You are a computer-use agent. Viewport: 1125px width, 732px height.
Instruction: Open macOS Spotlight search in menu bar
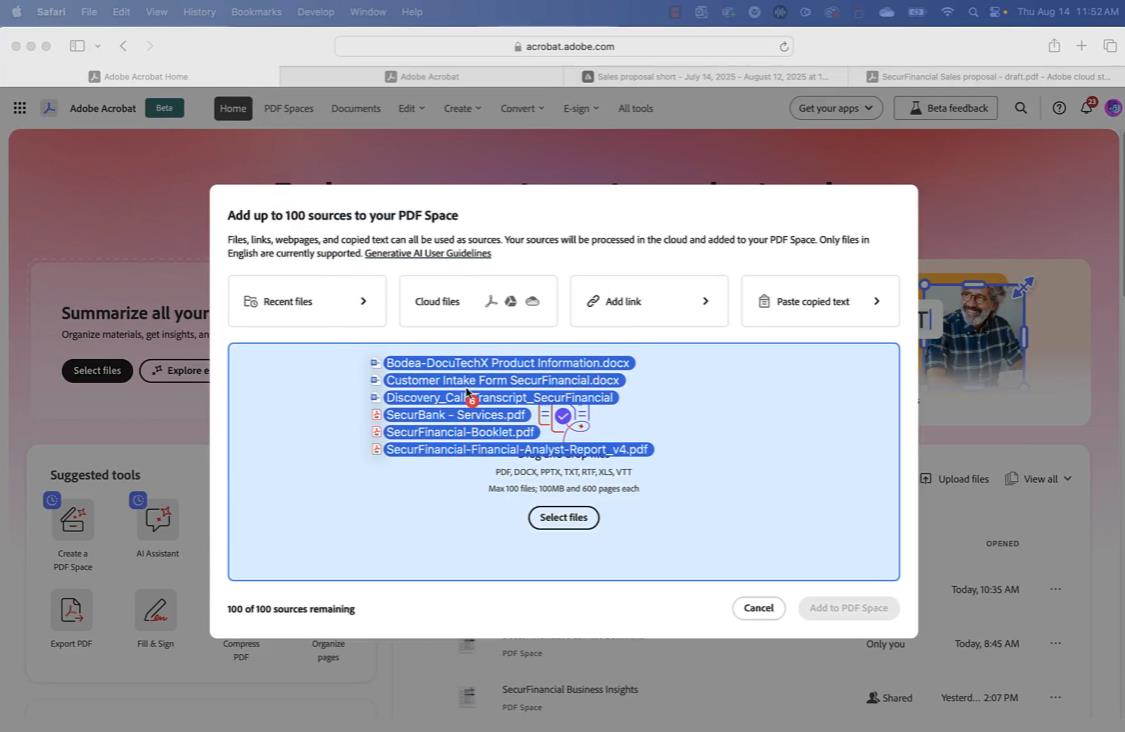[x=972, y=12]
